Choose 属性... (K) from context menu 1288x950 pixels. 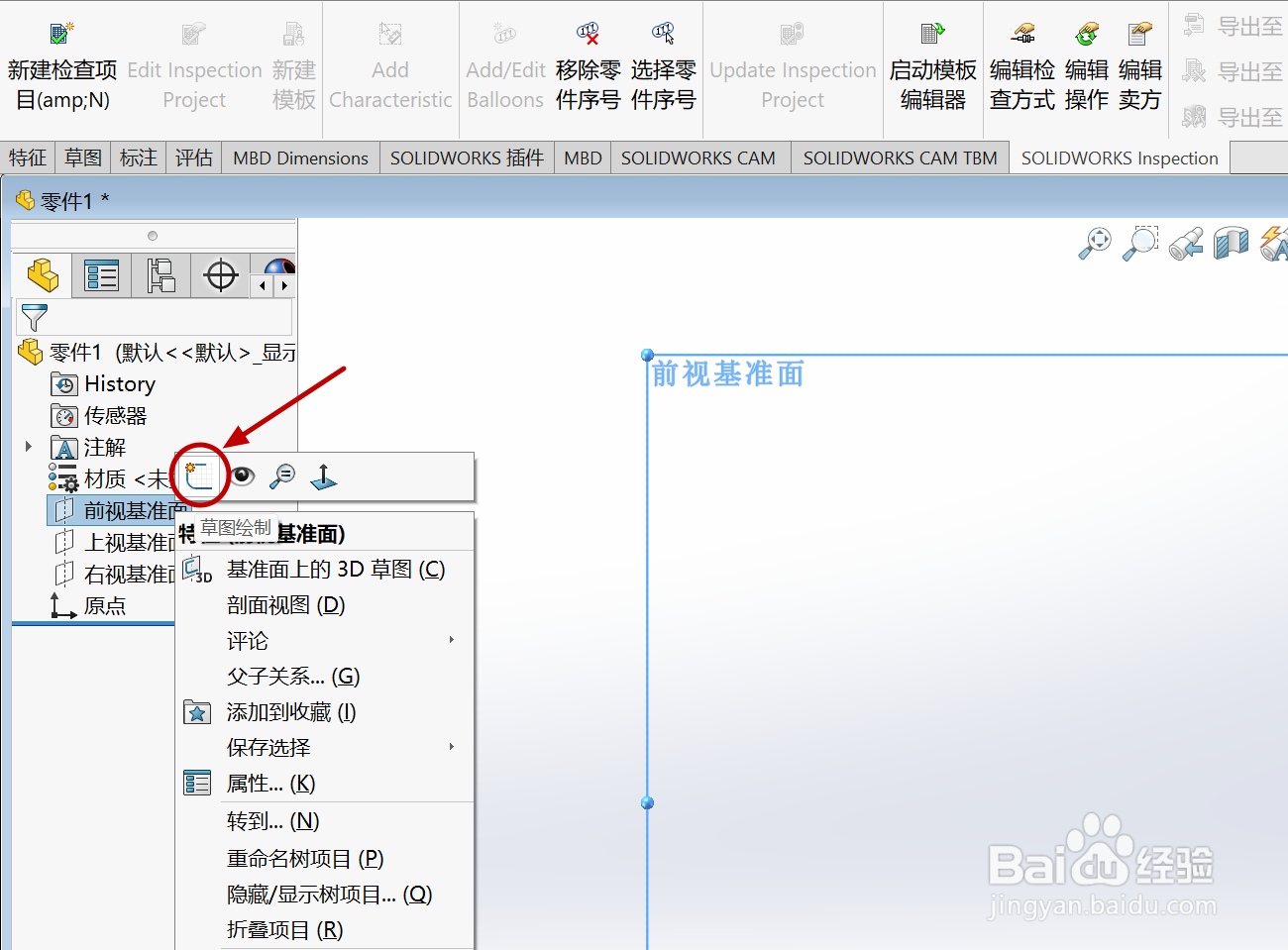pyautogui.click(x=325, y=784)
